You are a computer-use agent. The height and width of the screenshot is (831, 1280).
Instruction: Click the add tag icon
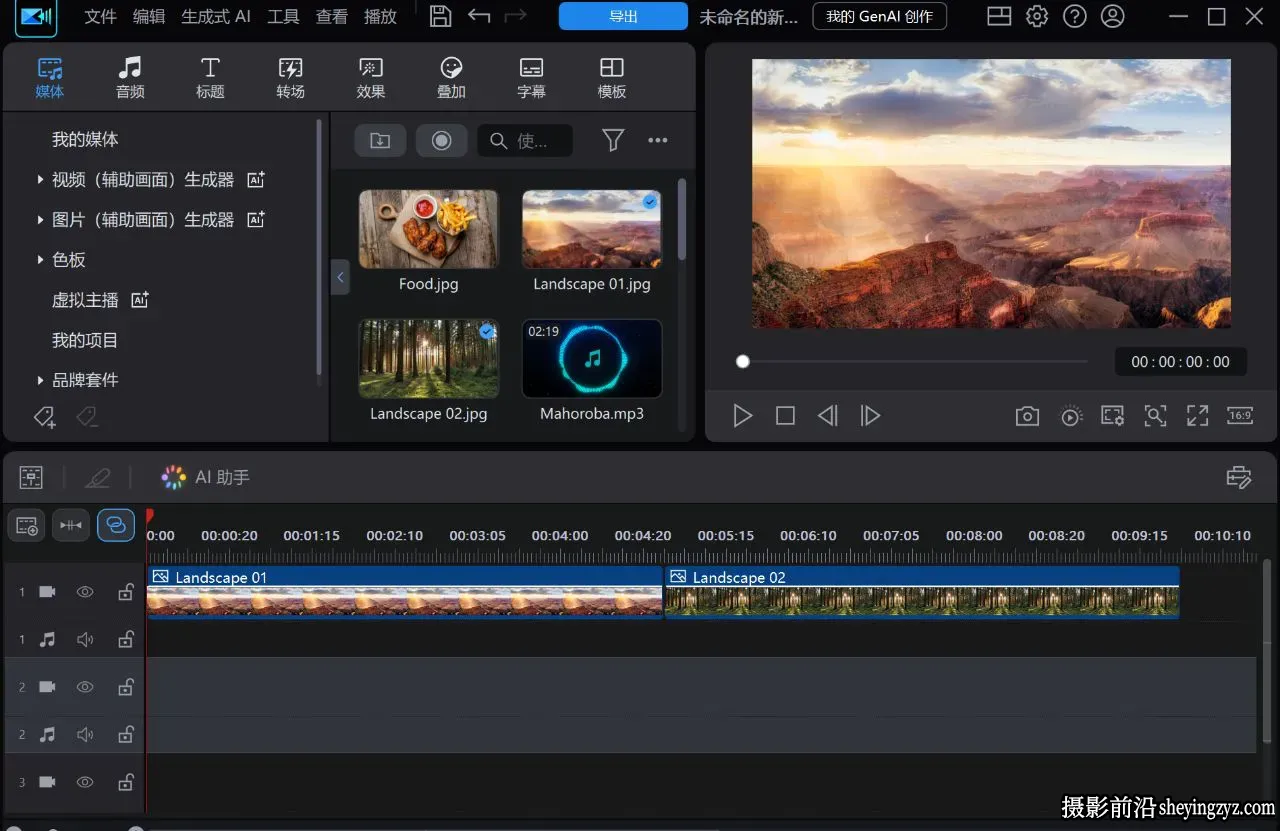[x=44, y=417]
